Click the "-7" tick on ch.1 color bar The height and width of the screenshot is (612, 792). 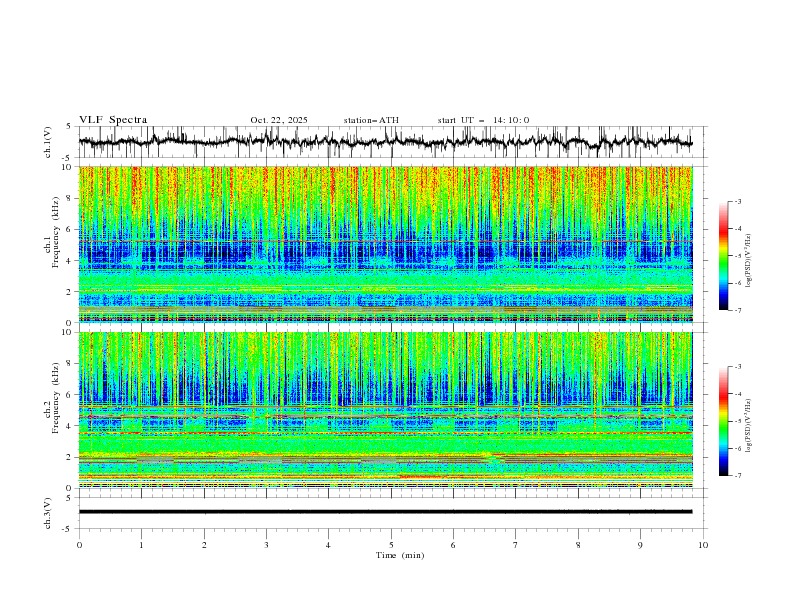pyautogui.click(x=738, y=310)
